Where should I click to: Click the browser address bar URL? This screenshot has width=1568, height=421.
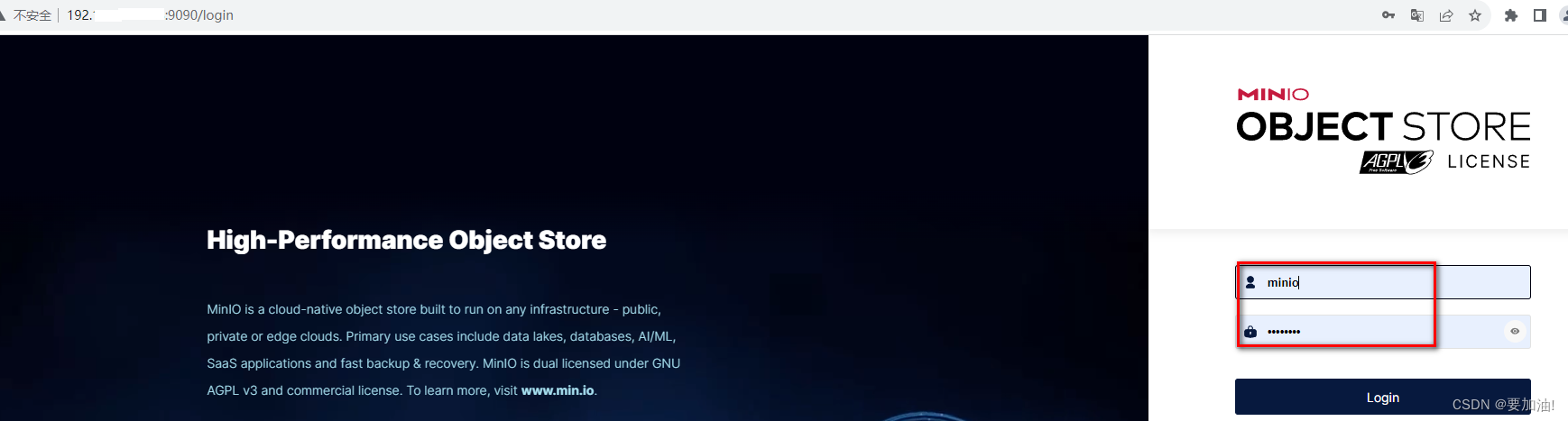coord(150,15)
